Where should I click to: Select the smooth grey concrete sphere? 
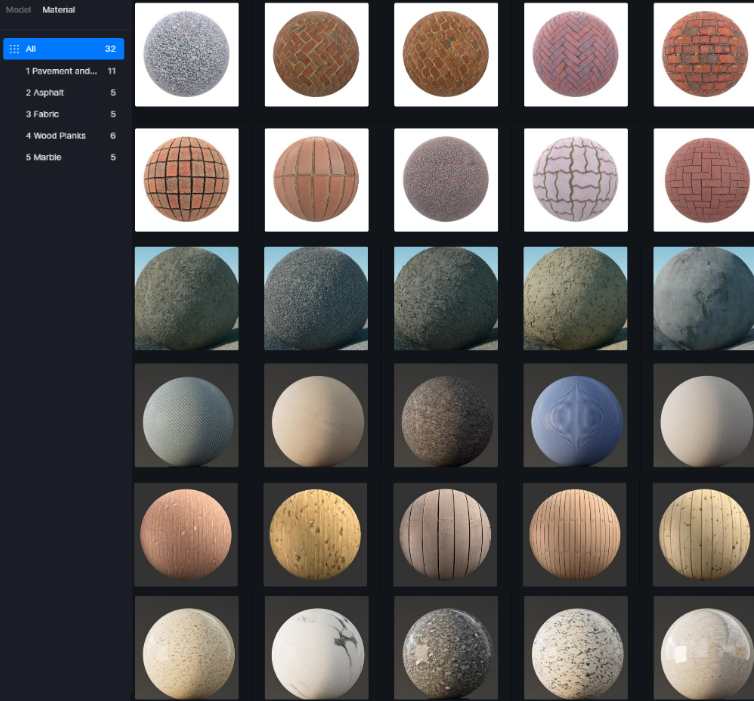(704, 299)
